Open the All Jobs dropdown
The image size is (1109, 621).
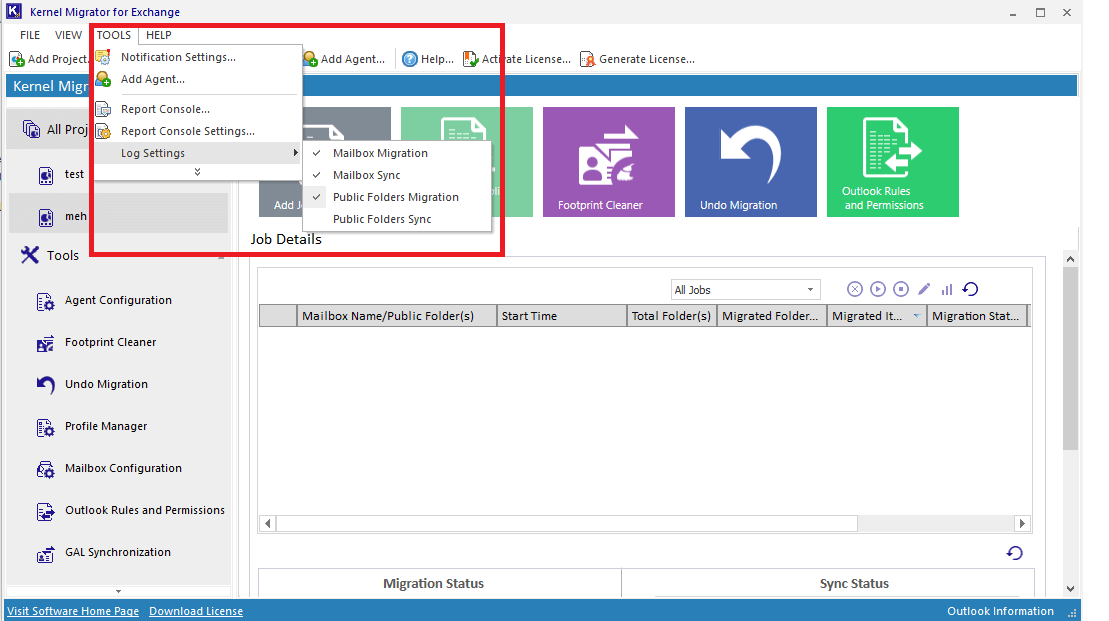(745, 289)
